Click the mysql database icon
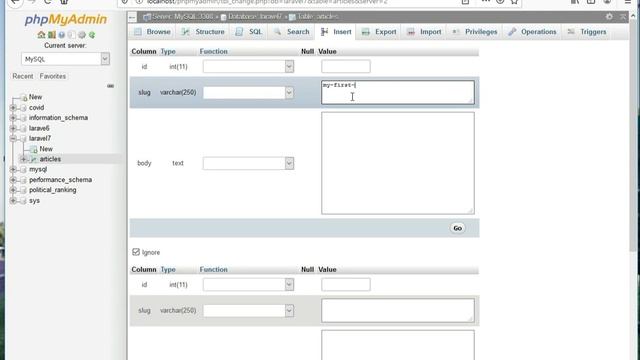This screenshot has height=360, width=640. pos(23,169)
